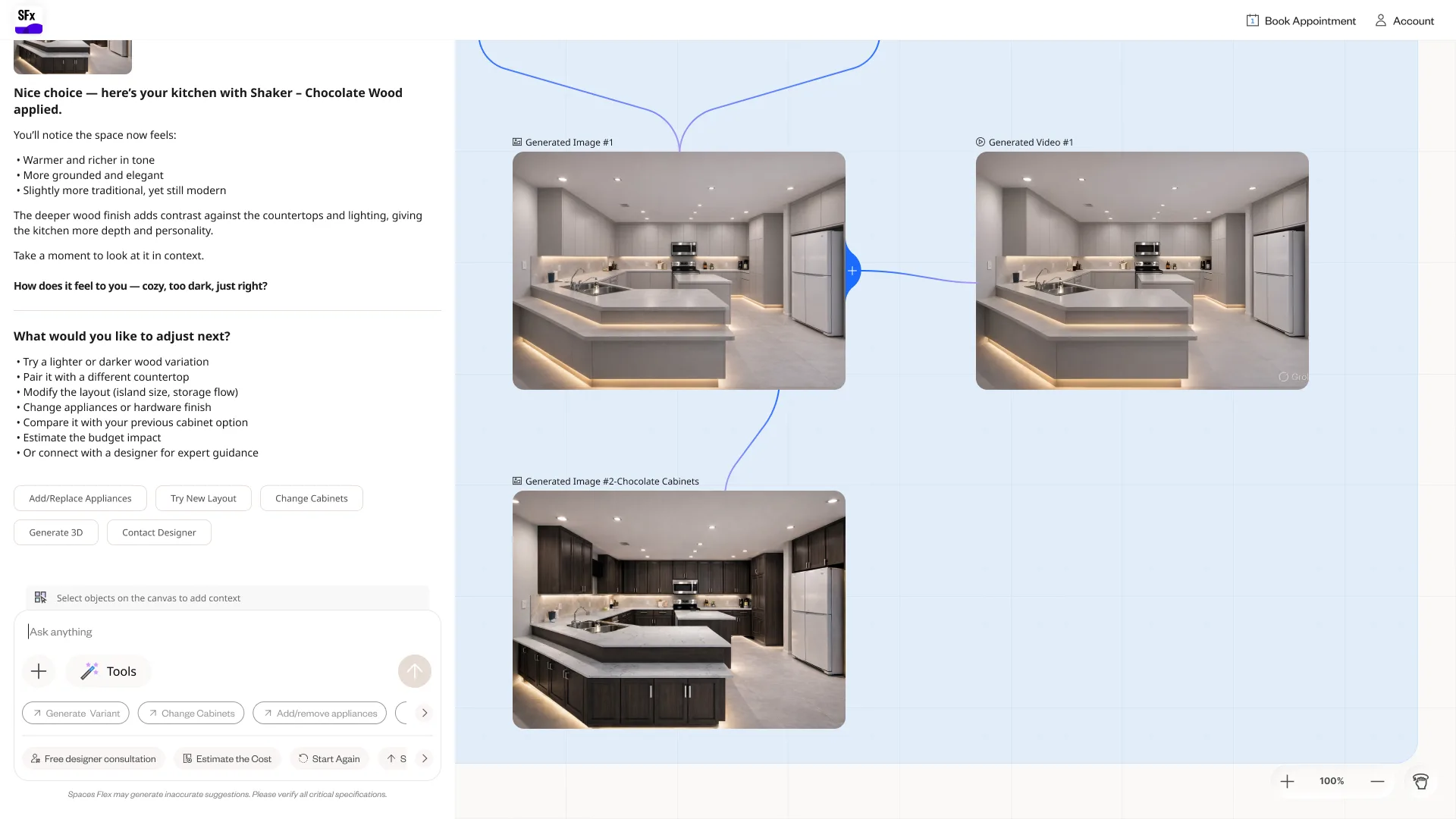Click the plus attachment icon in chat
The width and height of the screenshot is (1456, 819).
pyautogui.click(x=39, y=671)
